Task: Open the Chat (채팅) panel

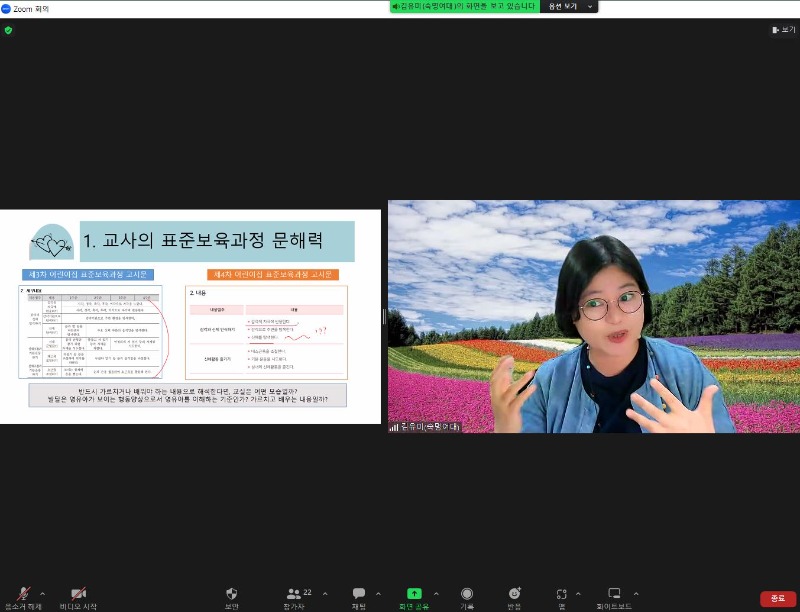Action: click(358, 594)
